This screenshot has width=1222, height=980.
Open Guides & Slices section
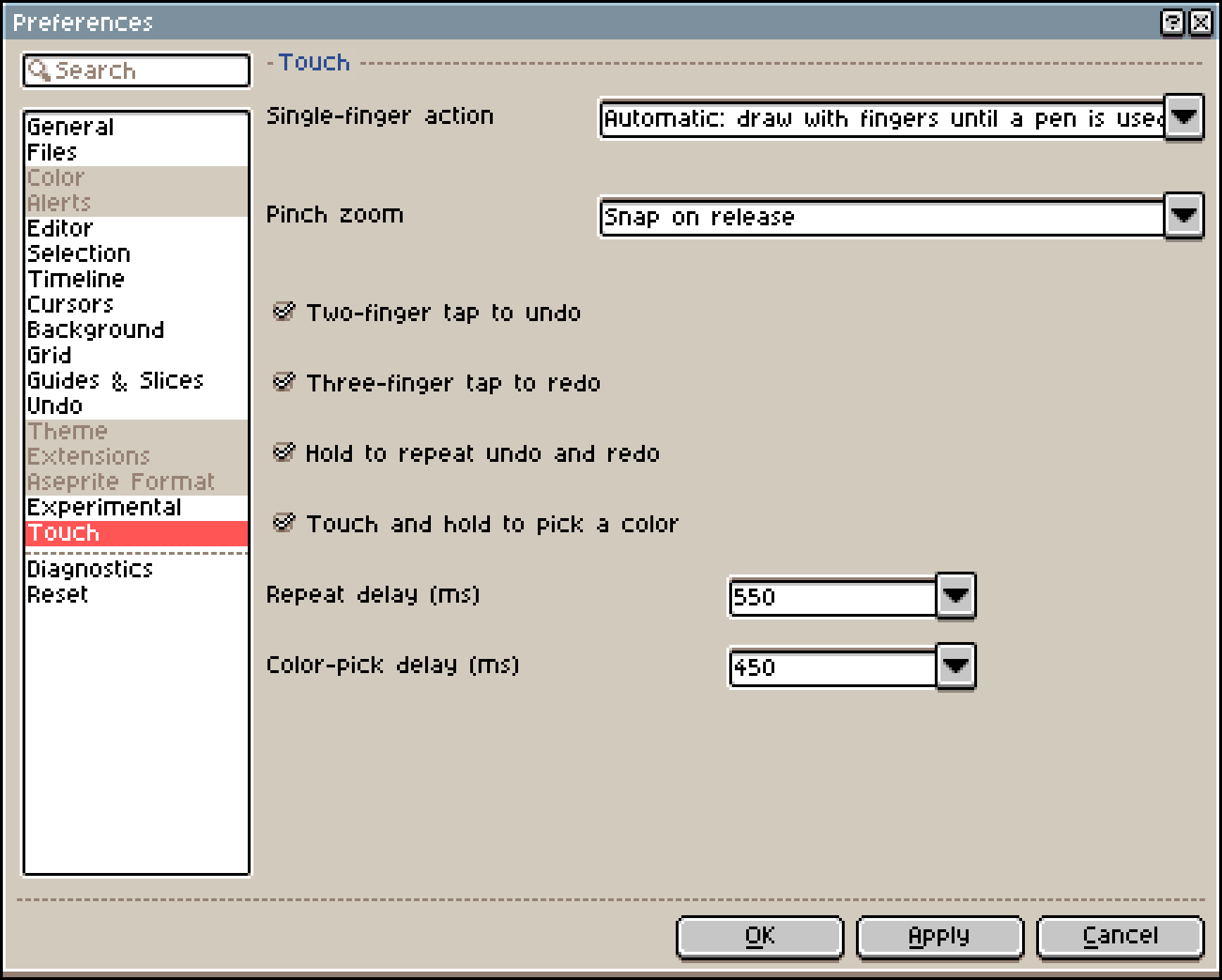137,380
